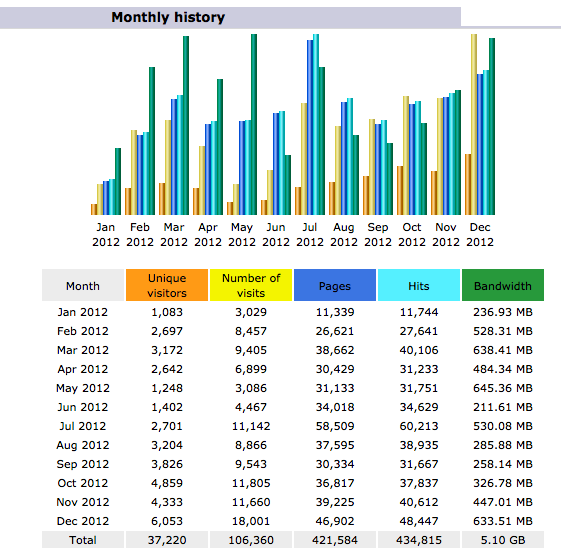The width and height of the screenshot is (561, 559).
Task: Select the Hits cyan column header
Action: pos(419,285)
